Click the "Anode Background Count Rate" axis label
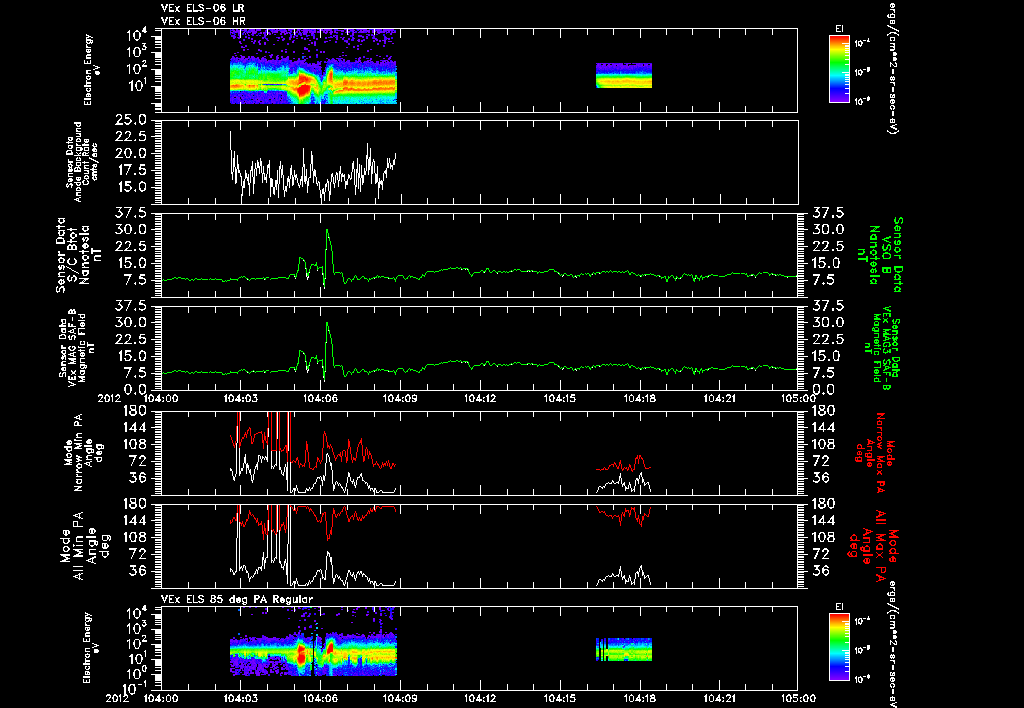Image resolution: width=1024 pixels, height=708 pixels. pyautogui.click(x=82, y=162)
